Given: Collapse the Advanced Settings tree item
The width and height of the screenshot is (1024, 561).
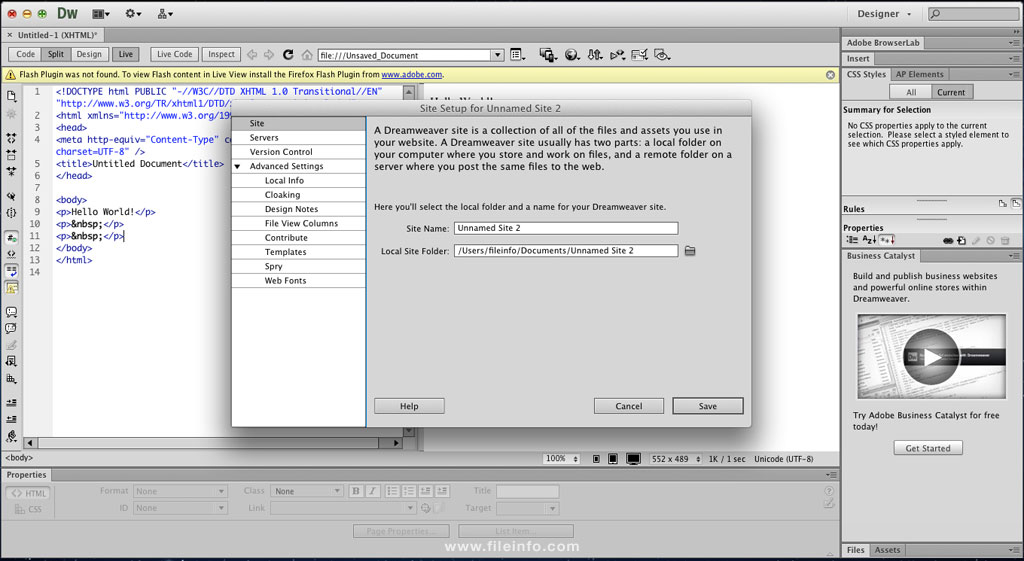Looking at the screenshot, I should pos(238,167).
